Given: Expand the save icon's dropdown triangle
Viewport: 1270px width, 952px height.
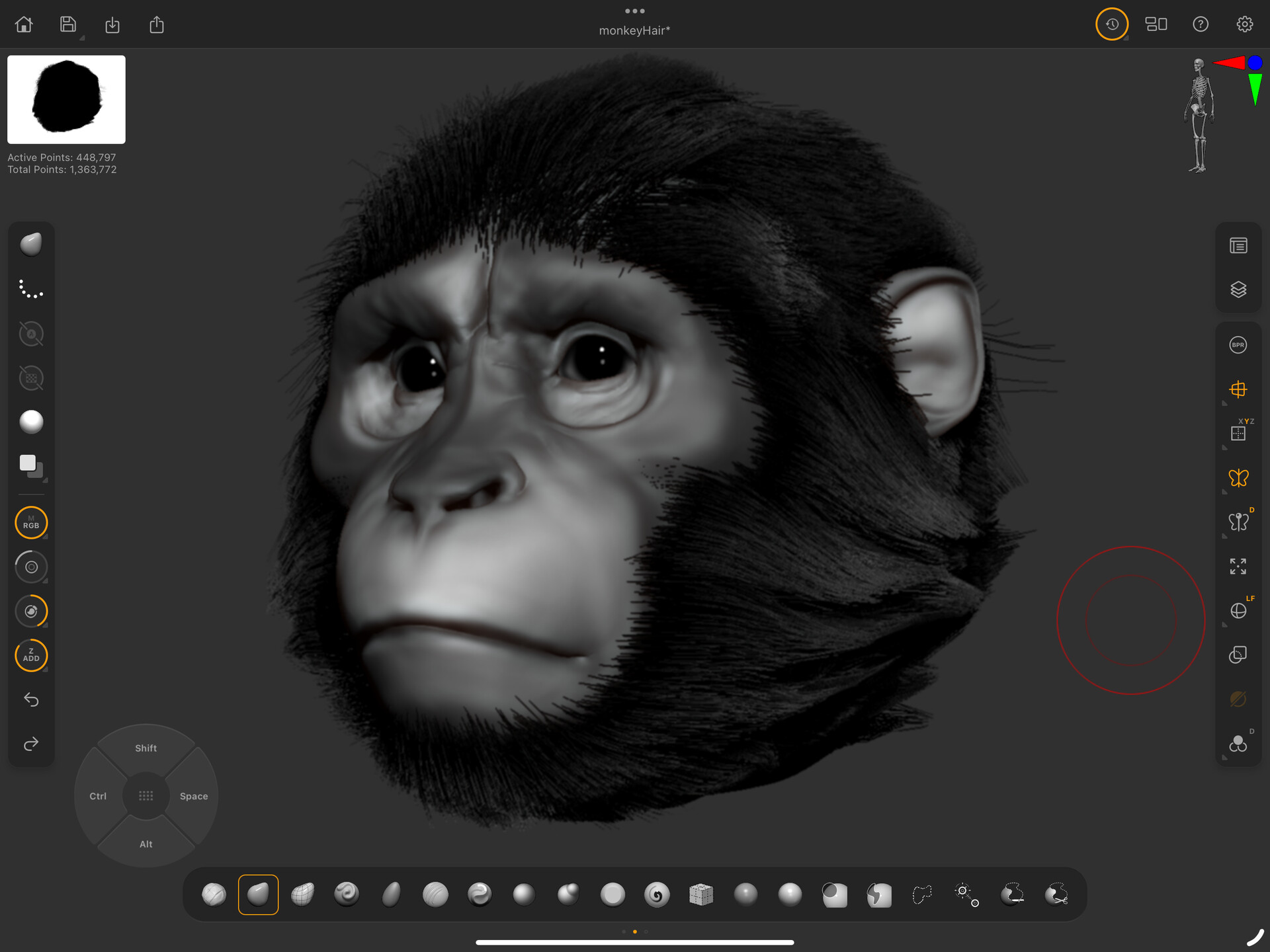Looking at the screenshot, I should 81,37.
